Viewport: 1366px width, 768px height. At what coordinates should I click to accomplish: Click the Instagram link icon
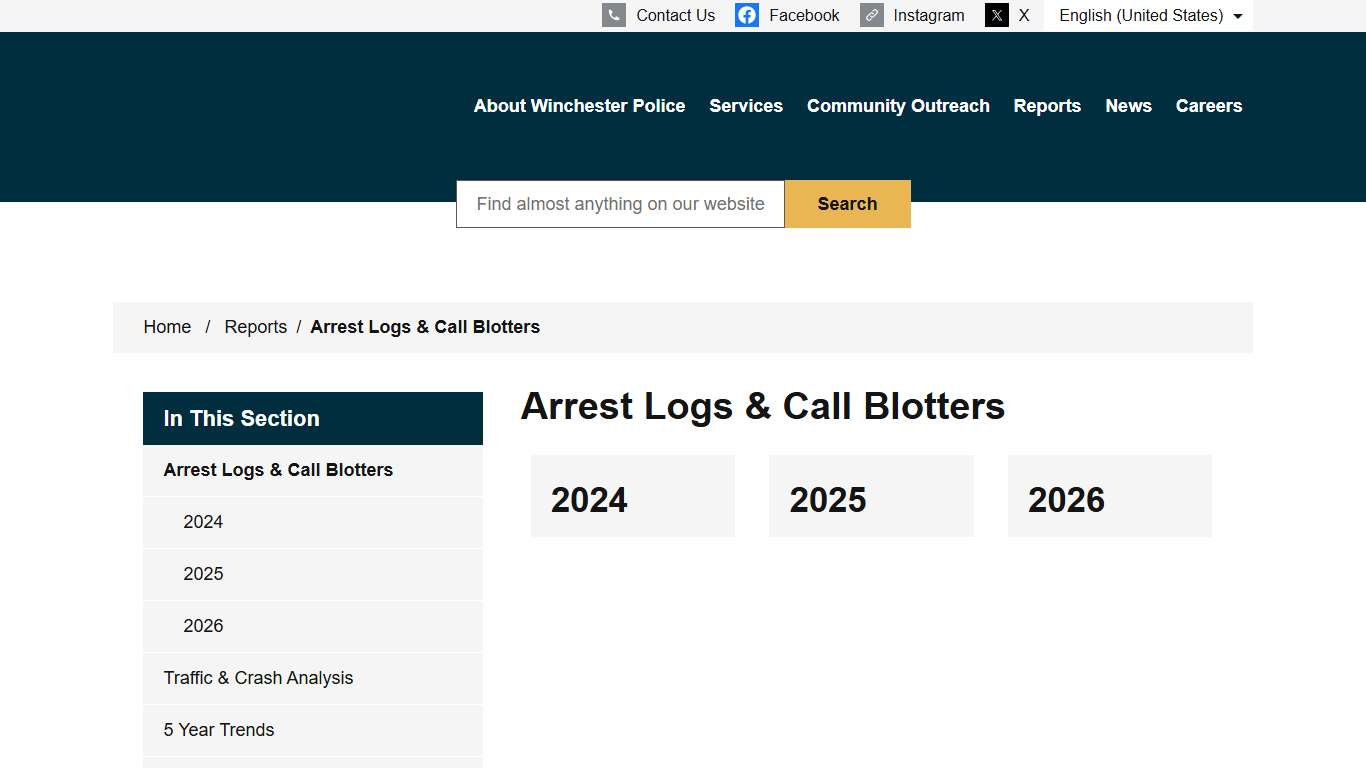click(x=870, y=15)
